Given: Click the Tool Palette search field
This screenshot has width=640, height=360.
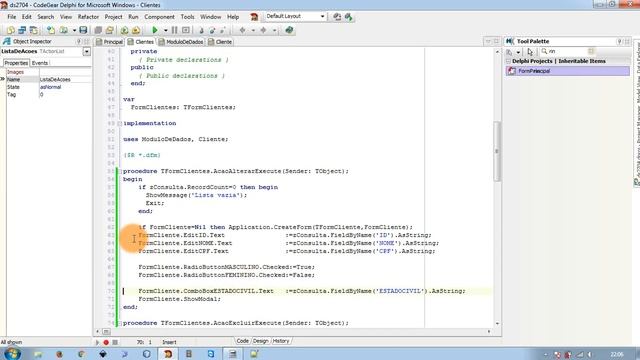Looking at the screenshot, I should [568, 51].
